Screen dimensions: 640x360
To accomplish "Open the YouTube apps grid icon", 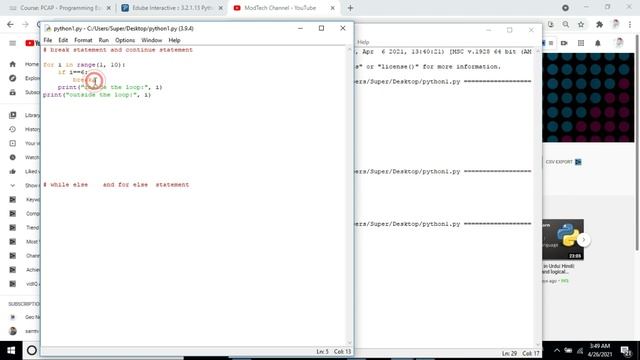I will point(581,43).
